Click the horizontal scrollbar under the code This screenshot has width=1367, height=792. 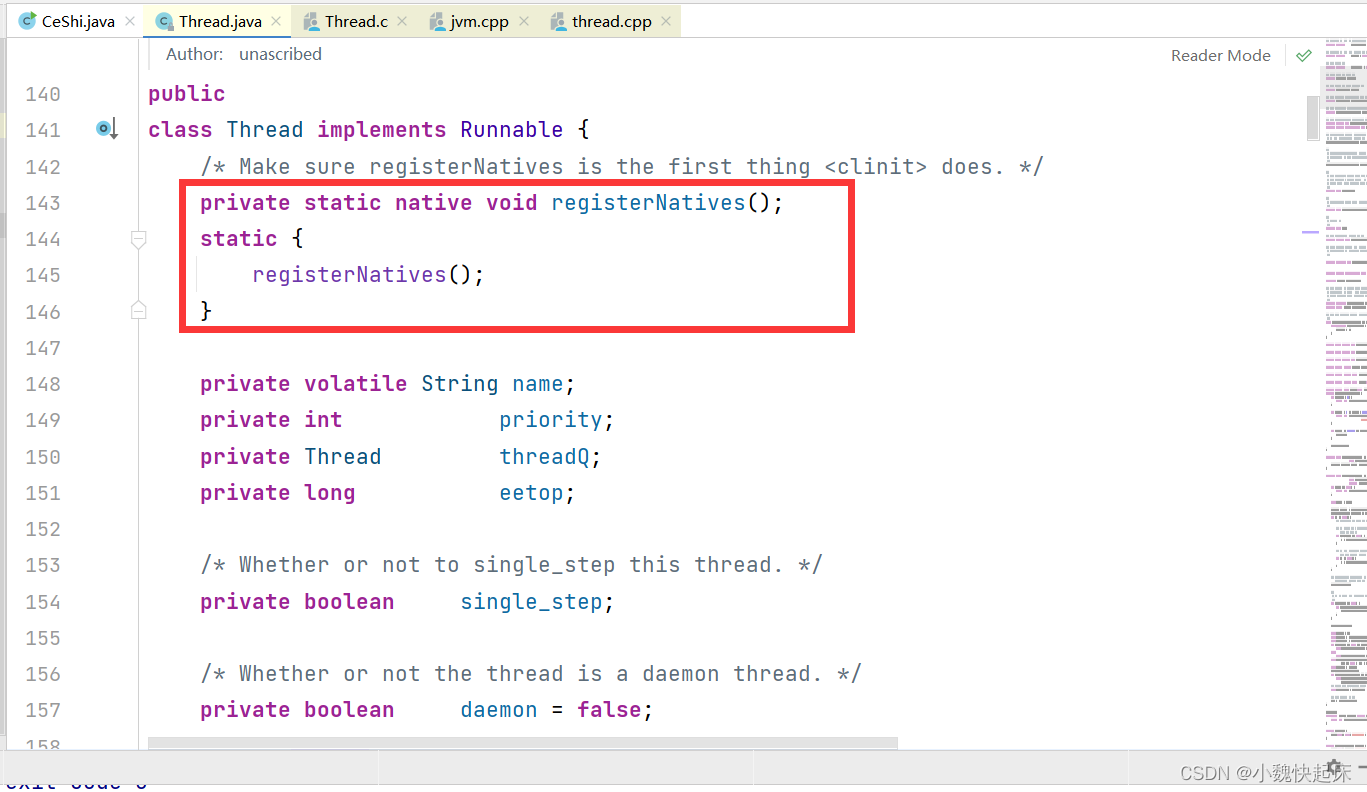pyautogui.click(x=523, y=743)
